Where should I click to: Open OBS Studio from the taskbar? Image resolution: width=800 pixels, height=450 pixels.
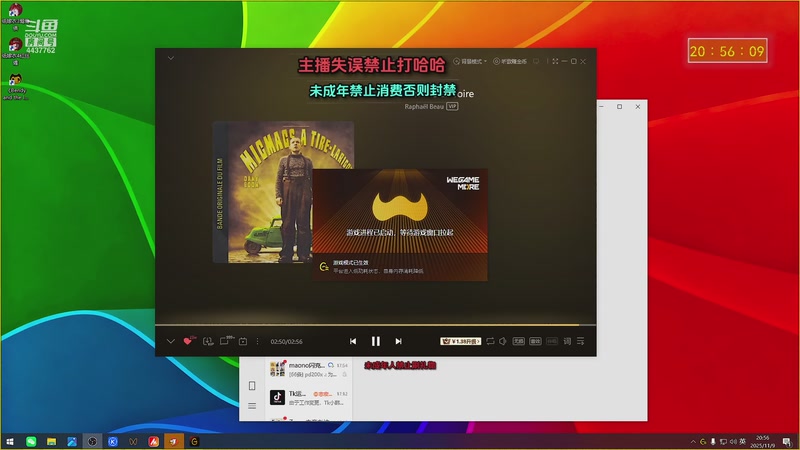click(x=92, y=441)
